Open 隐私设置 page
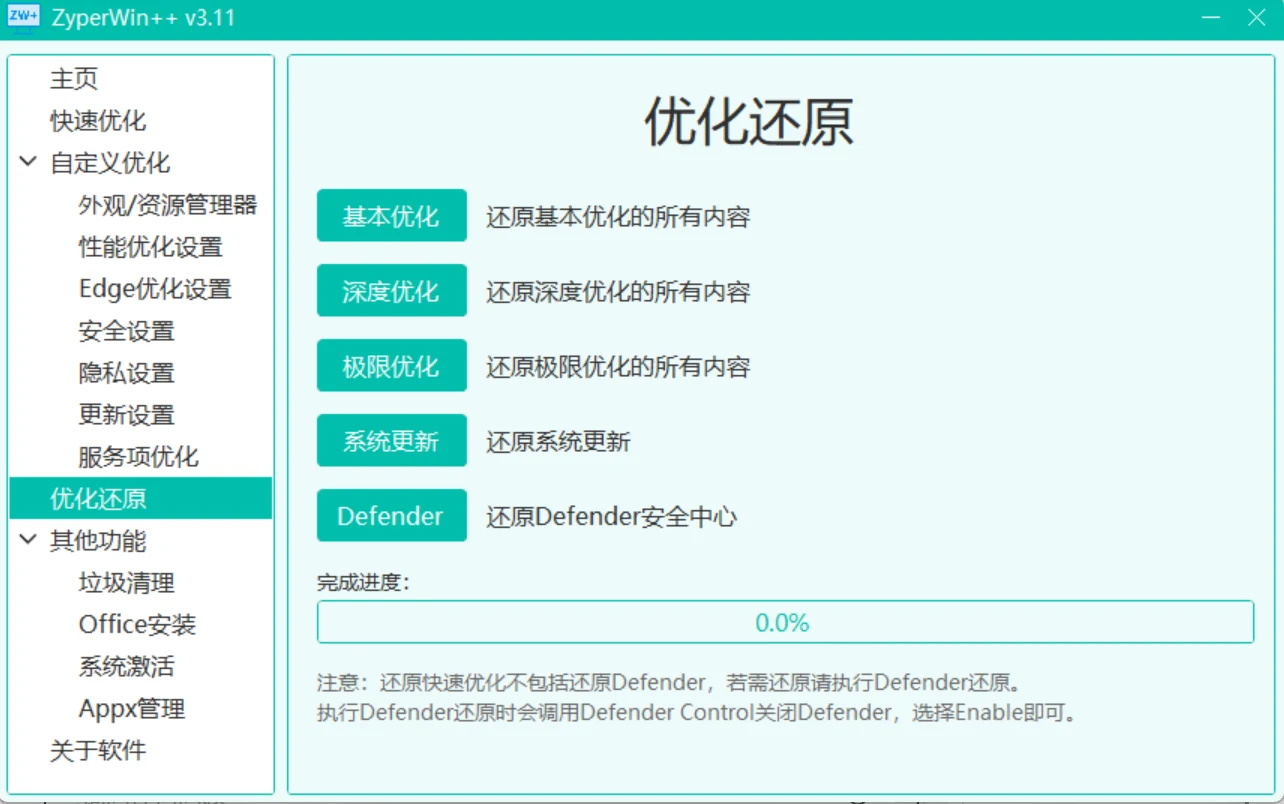The height and width of the screenshot is (804, 1284). coord(126,372)
